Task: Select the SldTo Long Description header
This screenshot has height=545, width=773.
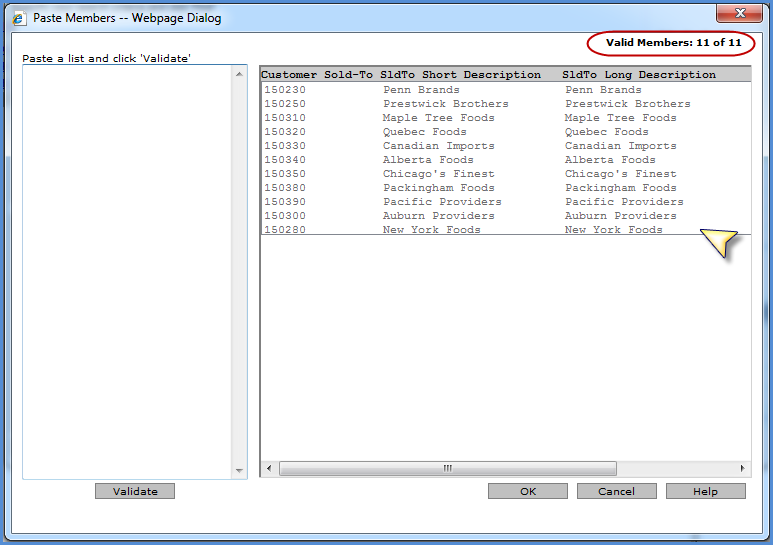Action: 639,74
